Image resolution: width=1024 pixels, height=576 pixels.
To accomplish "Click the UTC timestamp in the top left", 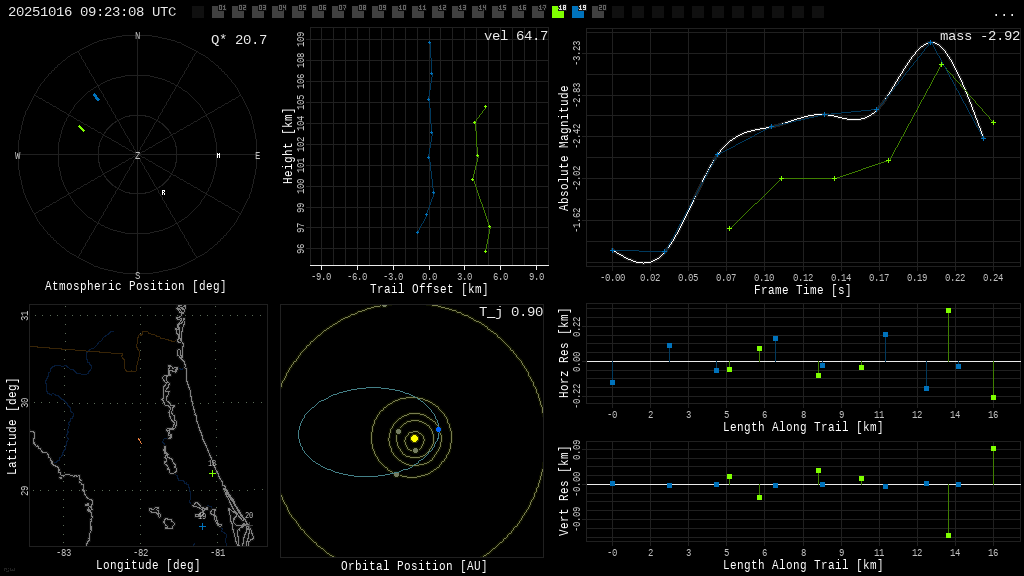I will pyautogui.click(x=92, y=12).
